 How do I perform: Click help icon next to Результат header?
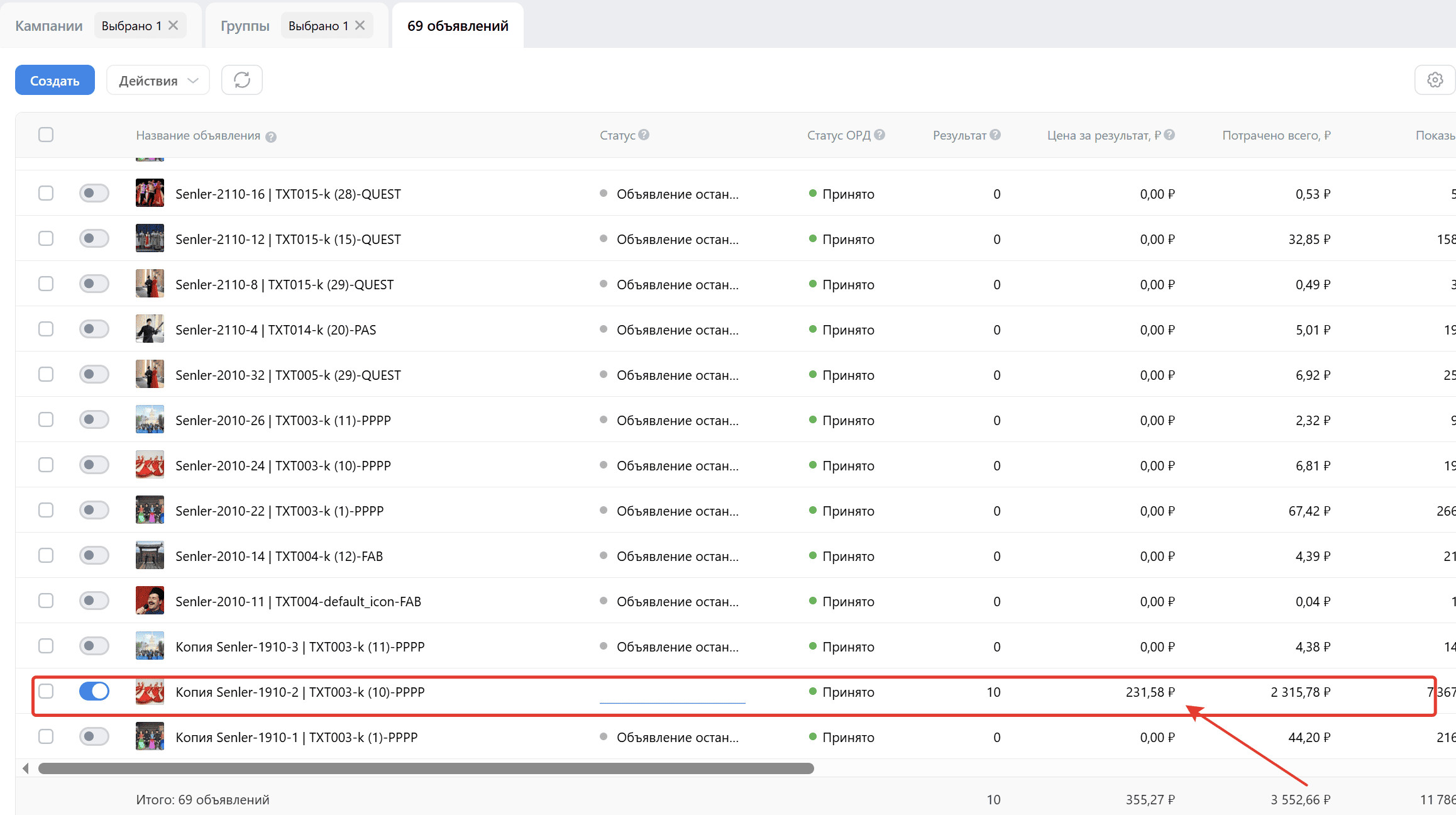[x=995, y=135]
